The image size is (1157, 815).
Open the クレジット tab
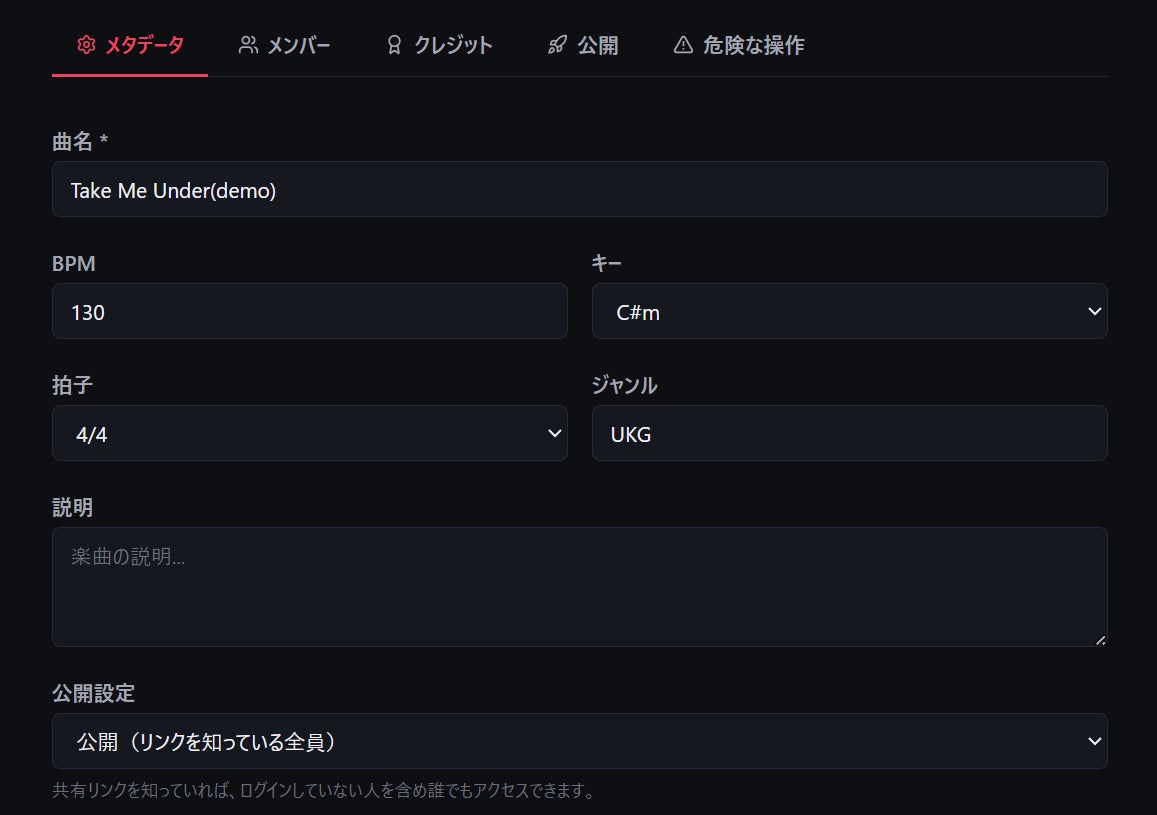click(440, 45)
